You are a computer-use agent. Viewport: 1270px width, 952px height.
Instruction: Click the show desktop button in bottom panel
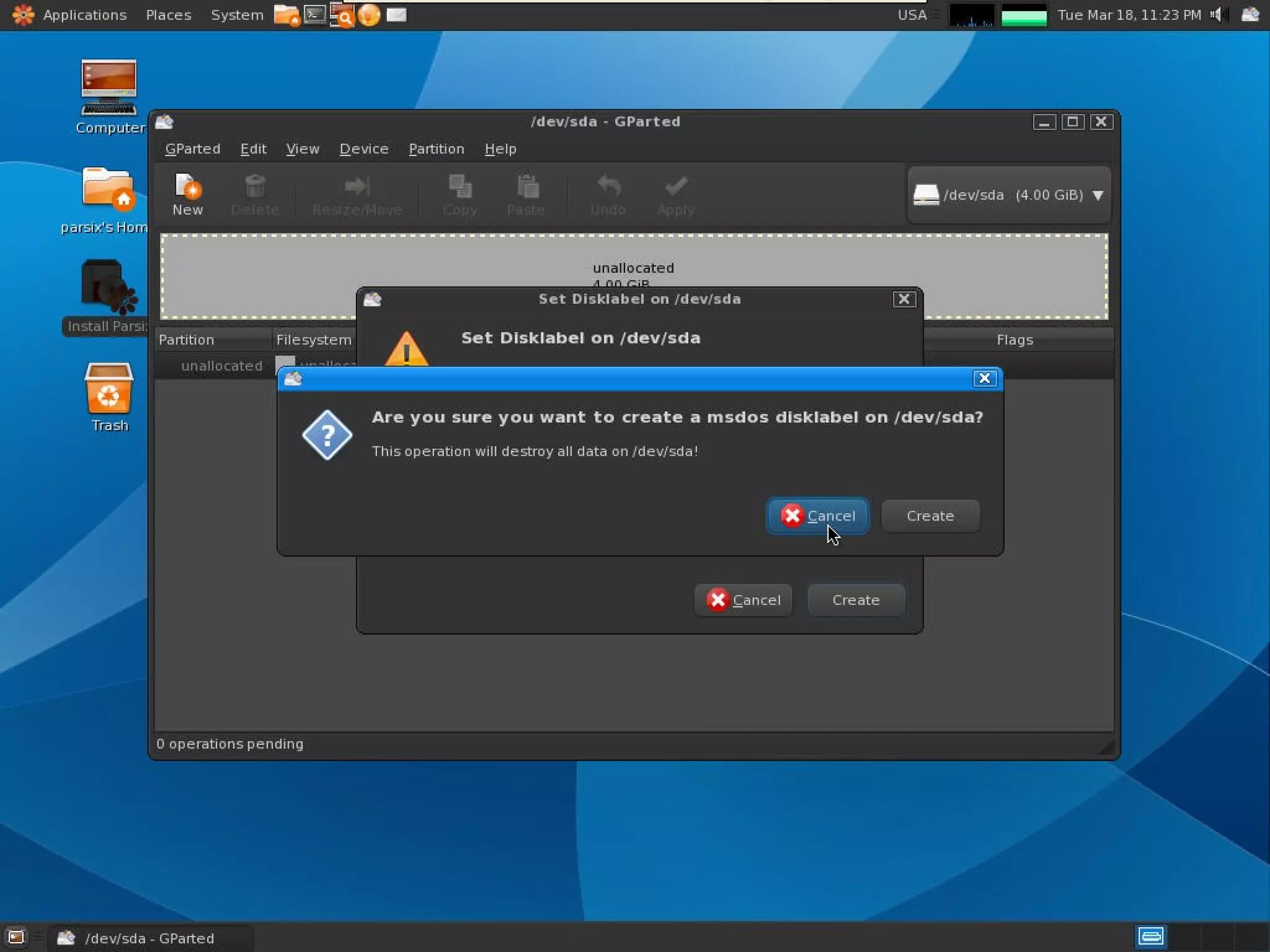pos(16,937)
